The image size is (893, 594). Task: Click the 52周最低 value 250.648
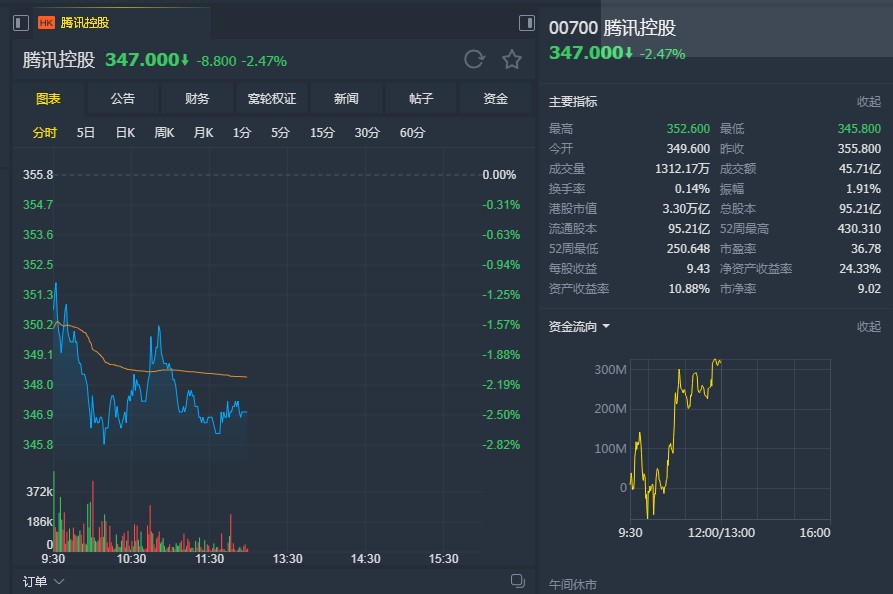tap(688, 249)
